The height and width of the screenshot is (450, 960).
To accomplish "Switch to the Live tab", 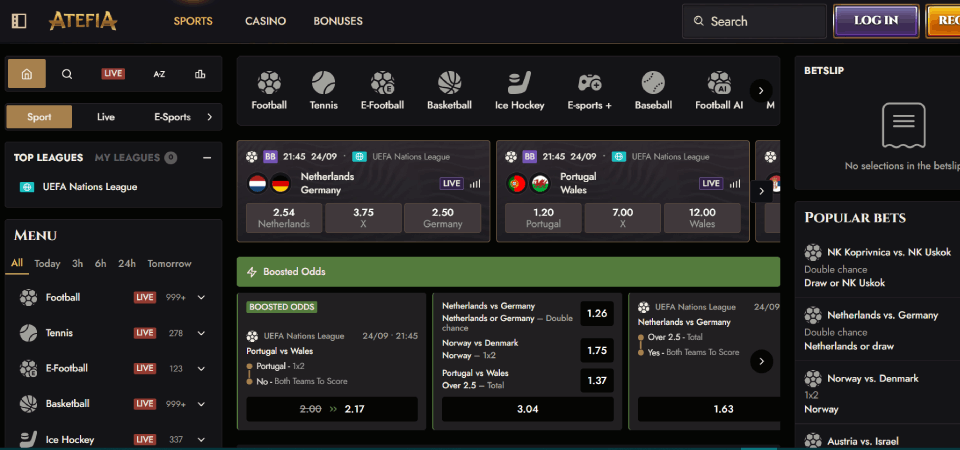I will point(106,117).
